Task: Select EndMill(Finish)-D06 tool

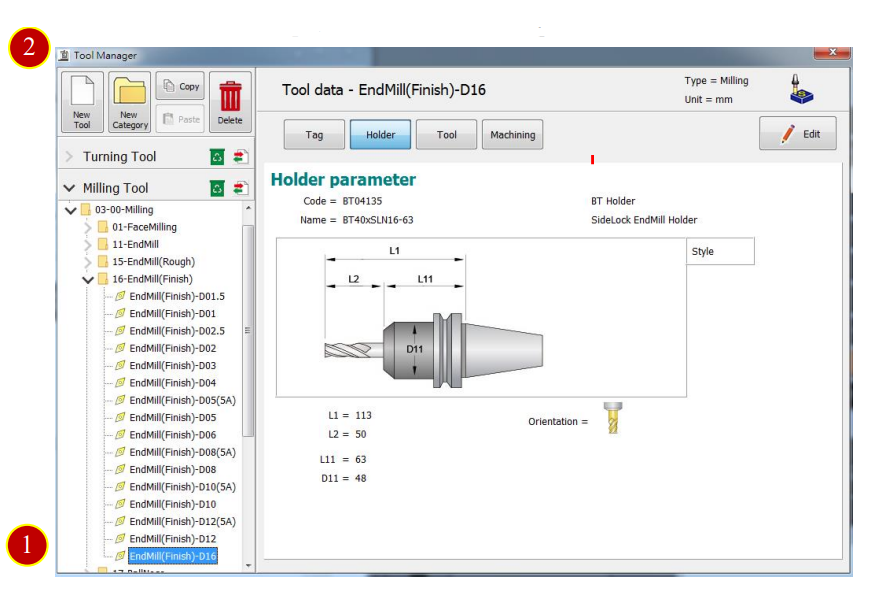Action: pos(172,435)
